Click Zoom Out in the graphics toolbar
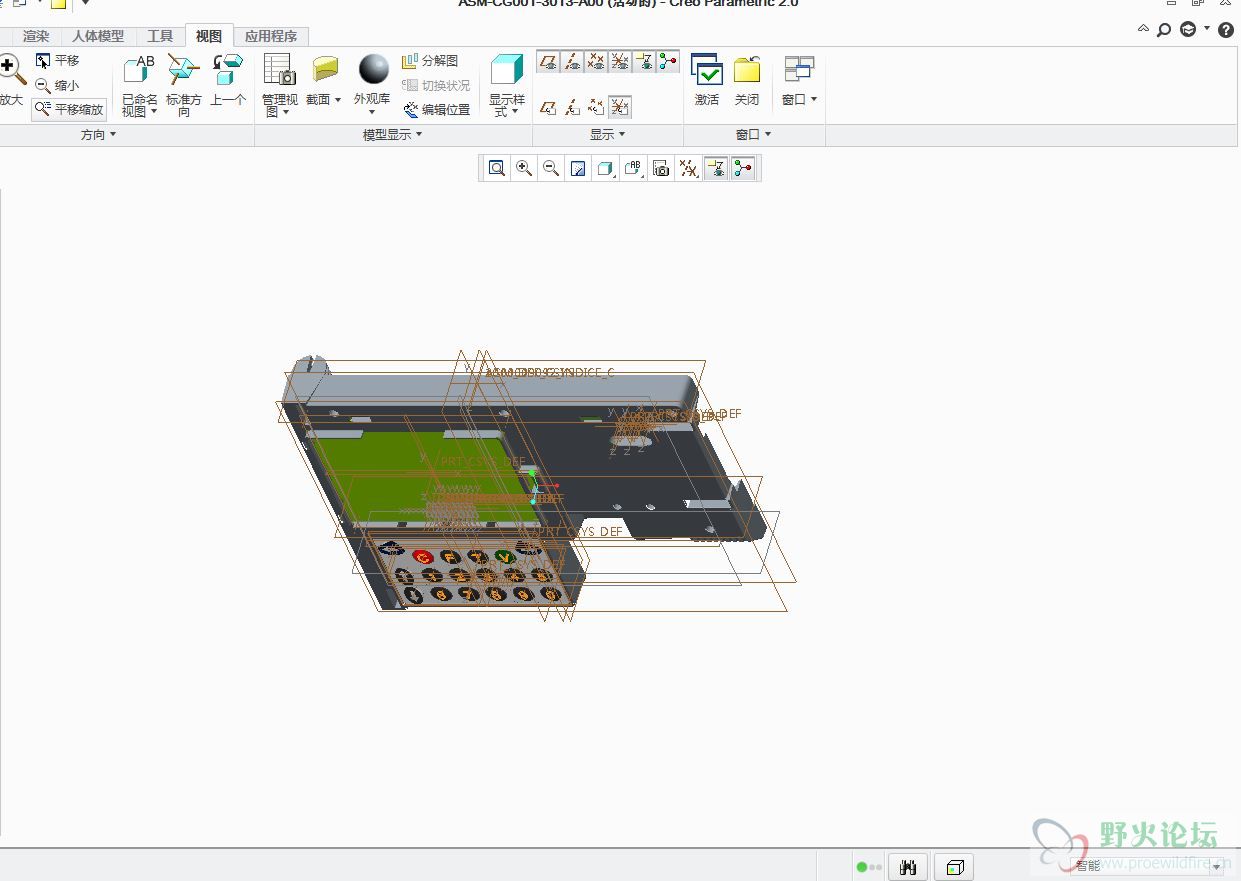 (x=550, y=169)
